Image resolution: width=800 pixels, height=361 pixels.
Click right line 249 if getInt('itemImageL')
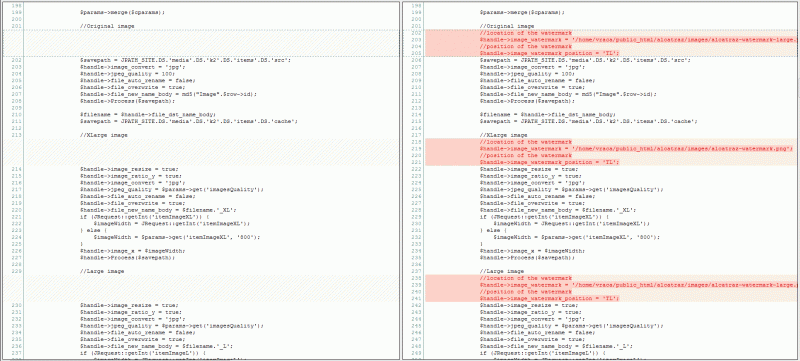pyautogui.click(x=542, y=353)
